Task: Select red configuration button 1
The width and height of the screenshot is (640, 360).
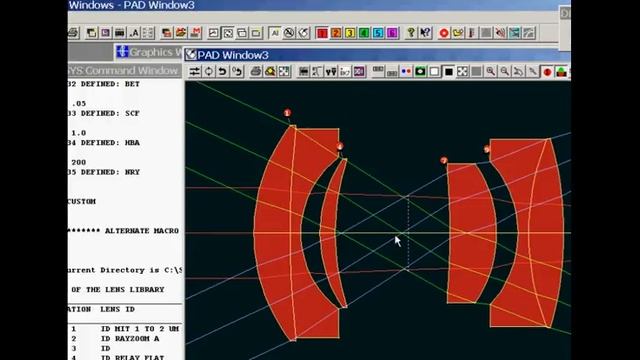Action: pyautogui.click(x=322, y=33)
